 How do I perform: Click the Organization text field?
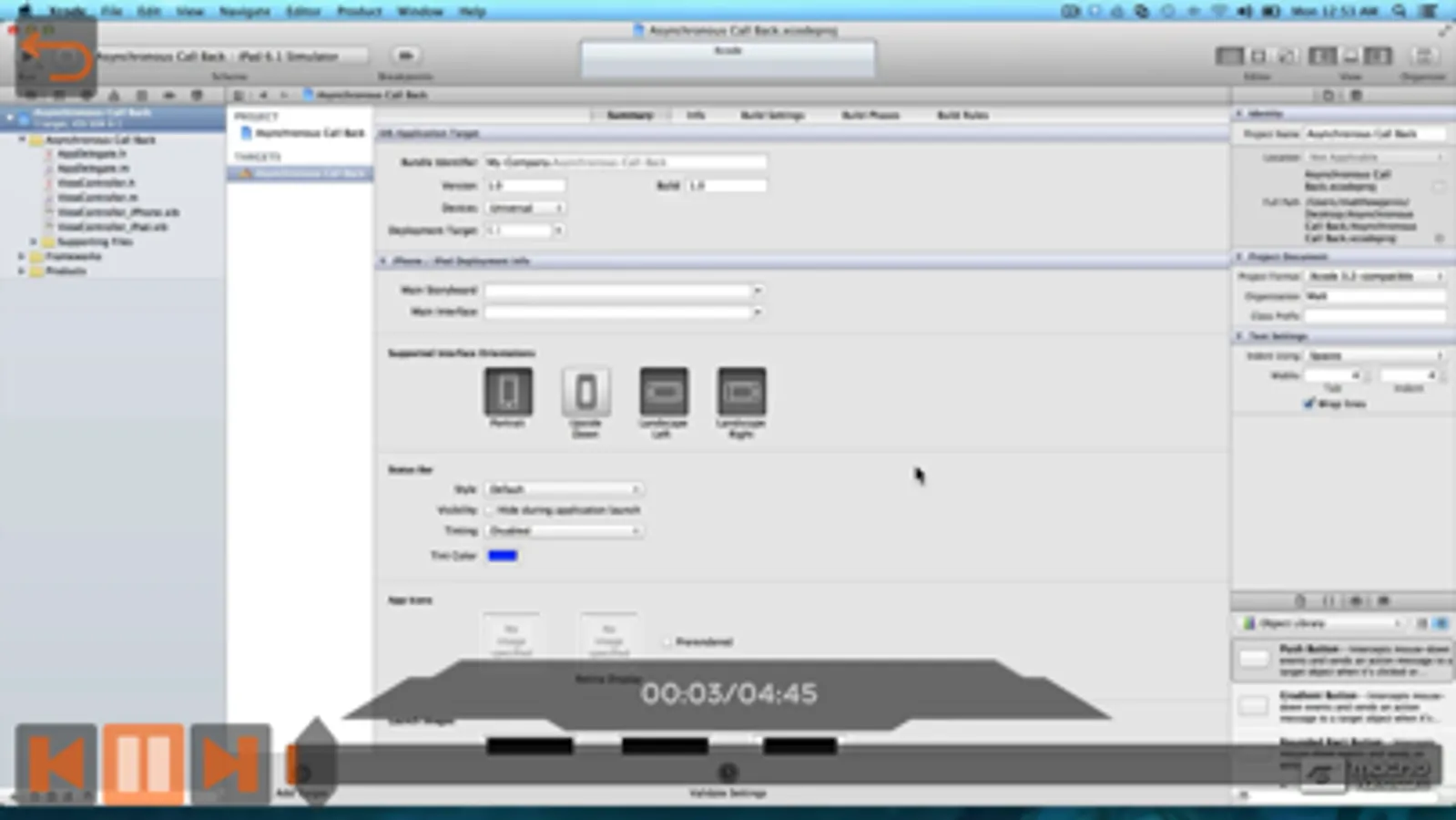(1375, 296)
